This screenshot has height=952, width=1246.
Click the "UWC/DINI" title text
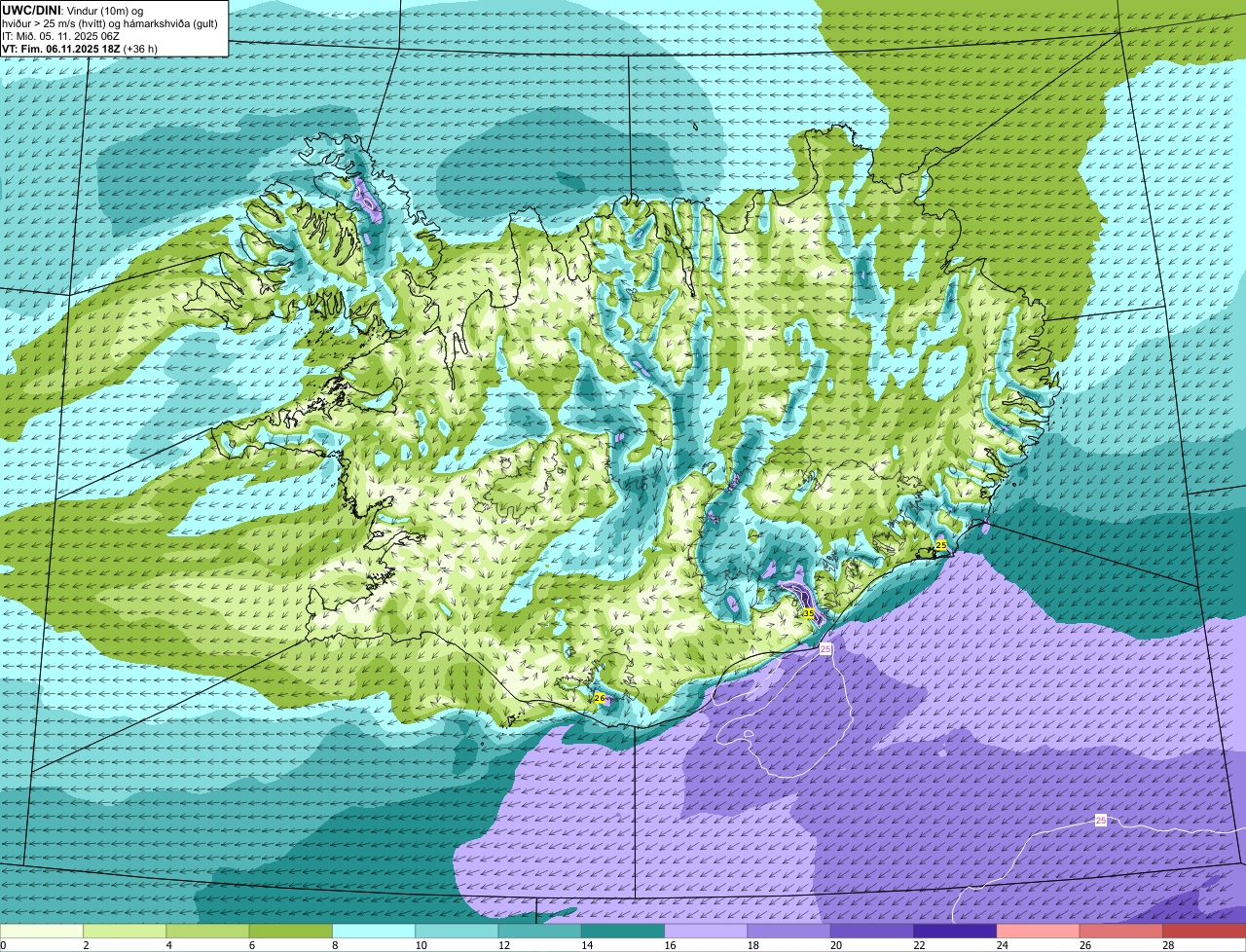[x=32, y=10]
